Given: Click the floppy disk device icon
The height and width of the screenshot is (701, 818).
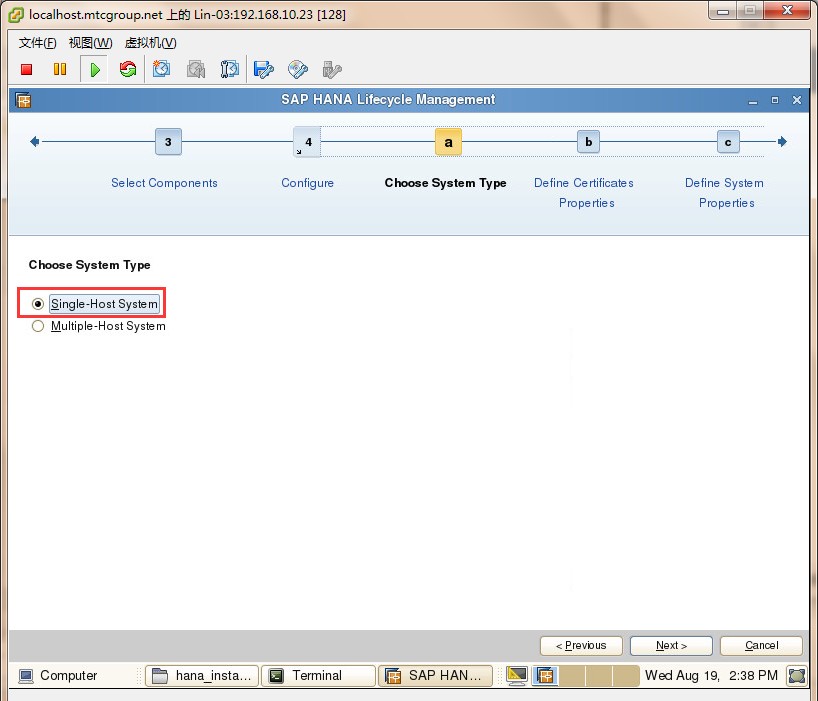Looking at the screenshot, I should pyautogui.click(x=263, y=69).
